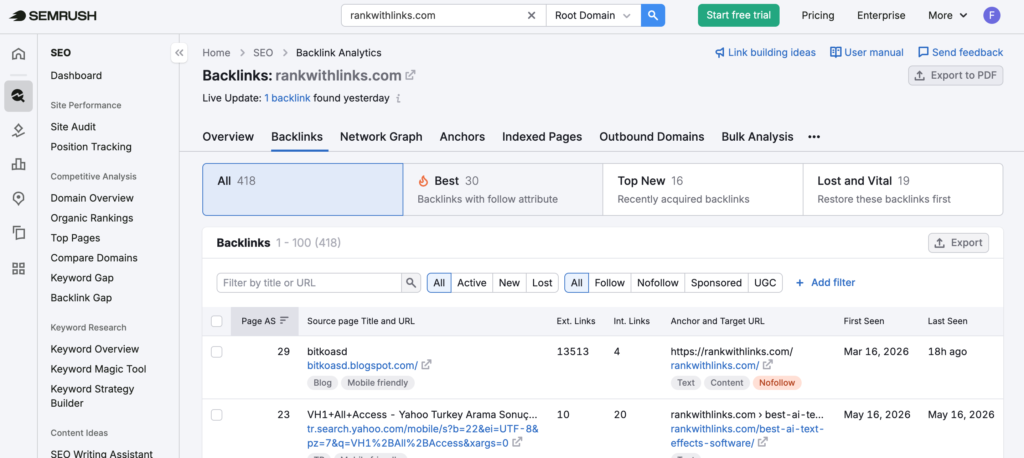Viewport: 1024px width, 458px height.
Task: Clear the rankwithlinks.com search field
Action: [x=532, y=15]
